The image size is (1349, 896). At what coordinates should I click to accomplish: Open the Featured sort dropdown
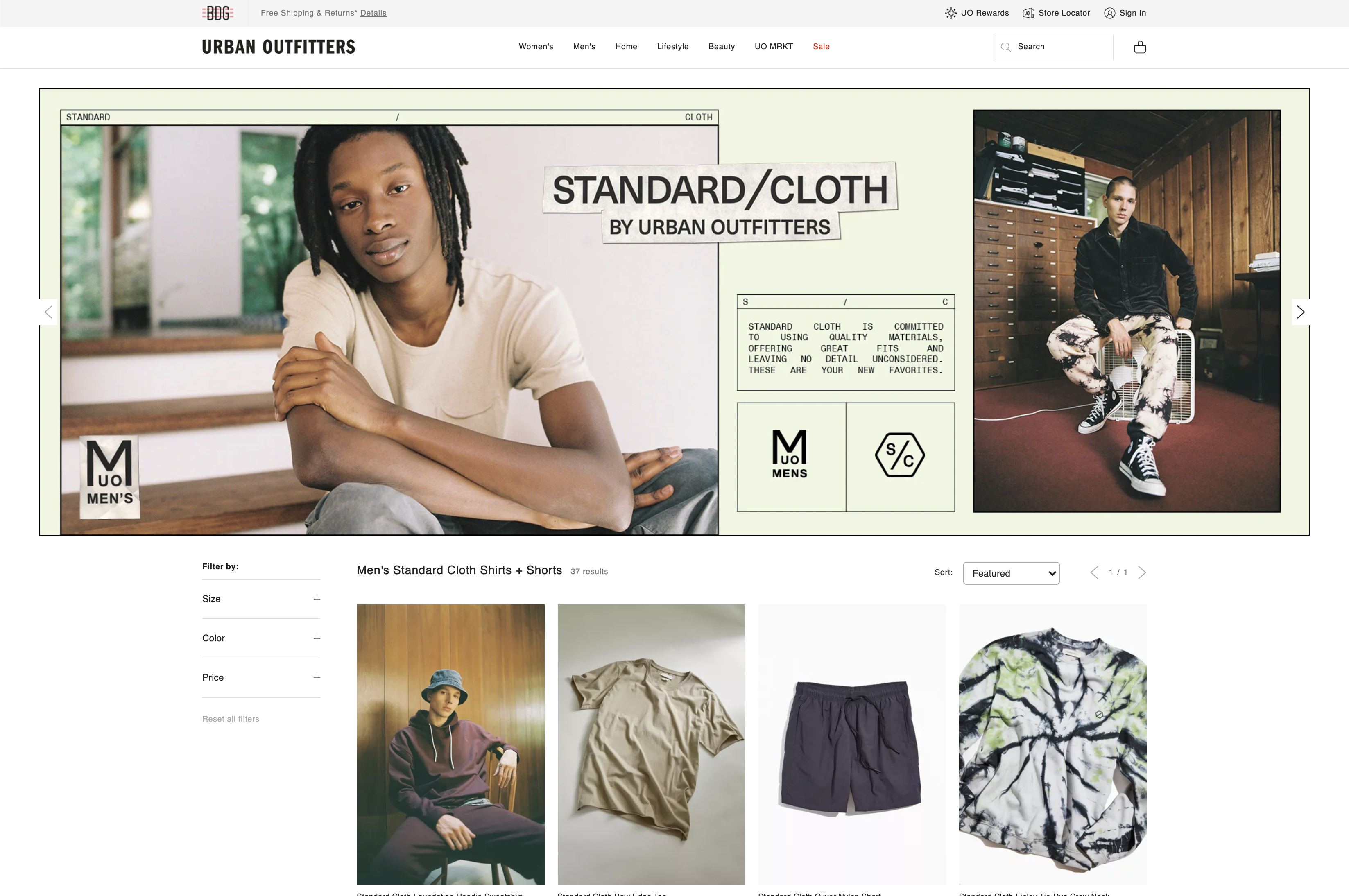[x=1011, y=573]
